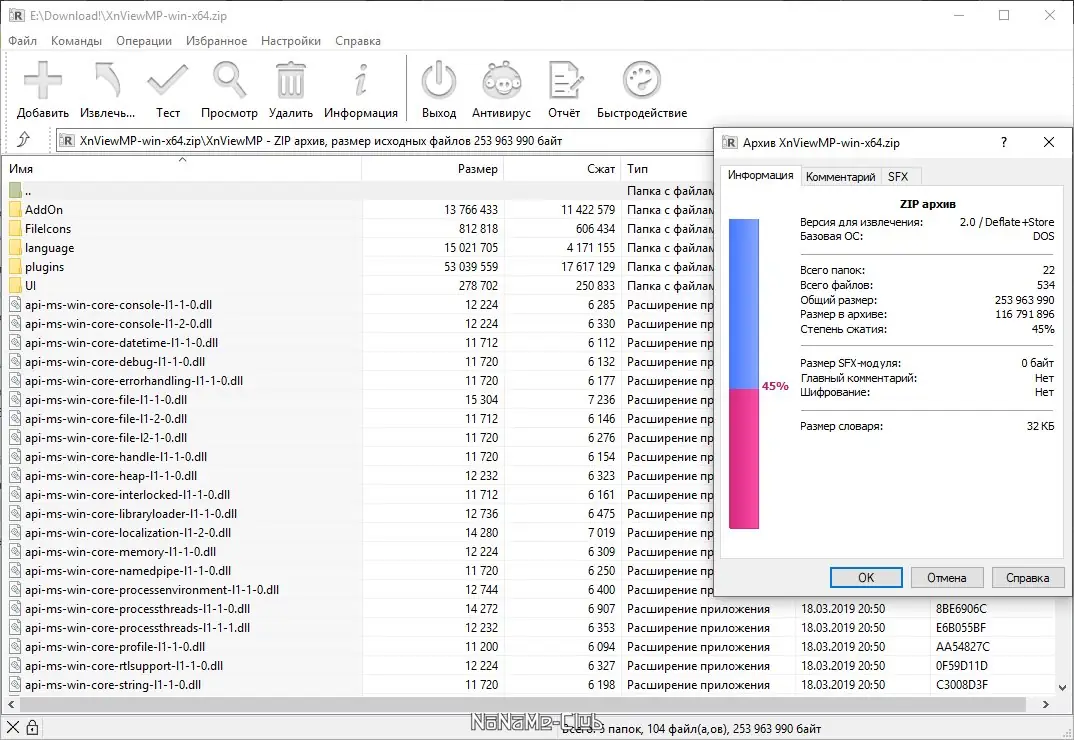This screenshot has width=1074, height=740.
Task: Click the archive path address field
Action: tap(384, 140)
